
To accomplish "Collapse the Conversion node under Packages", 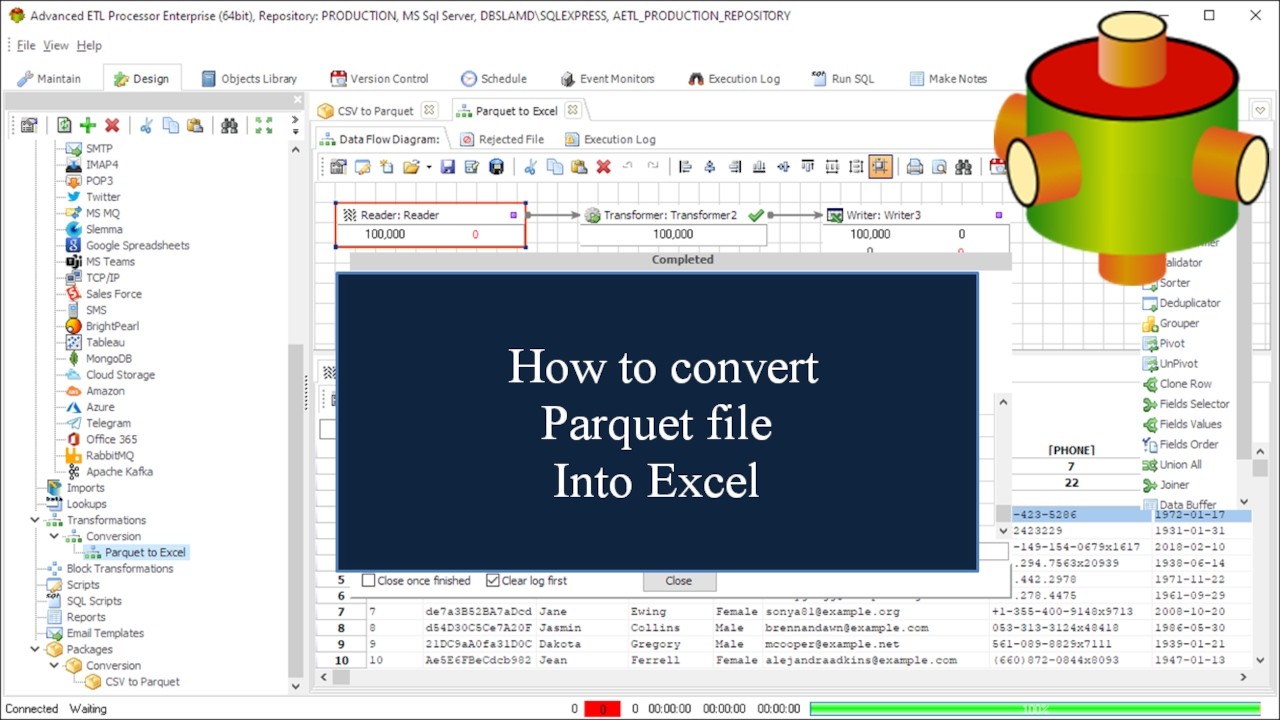I will click(x=54, y=665).
